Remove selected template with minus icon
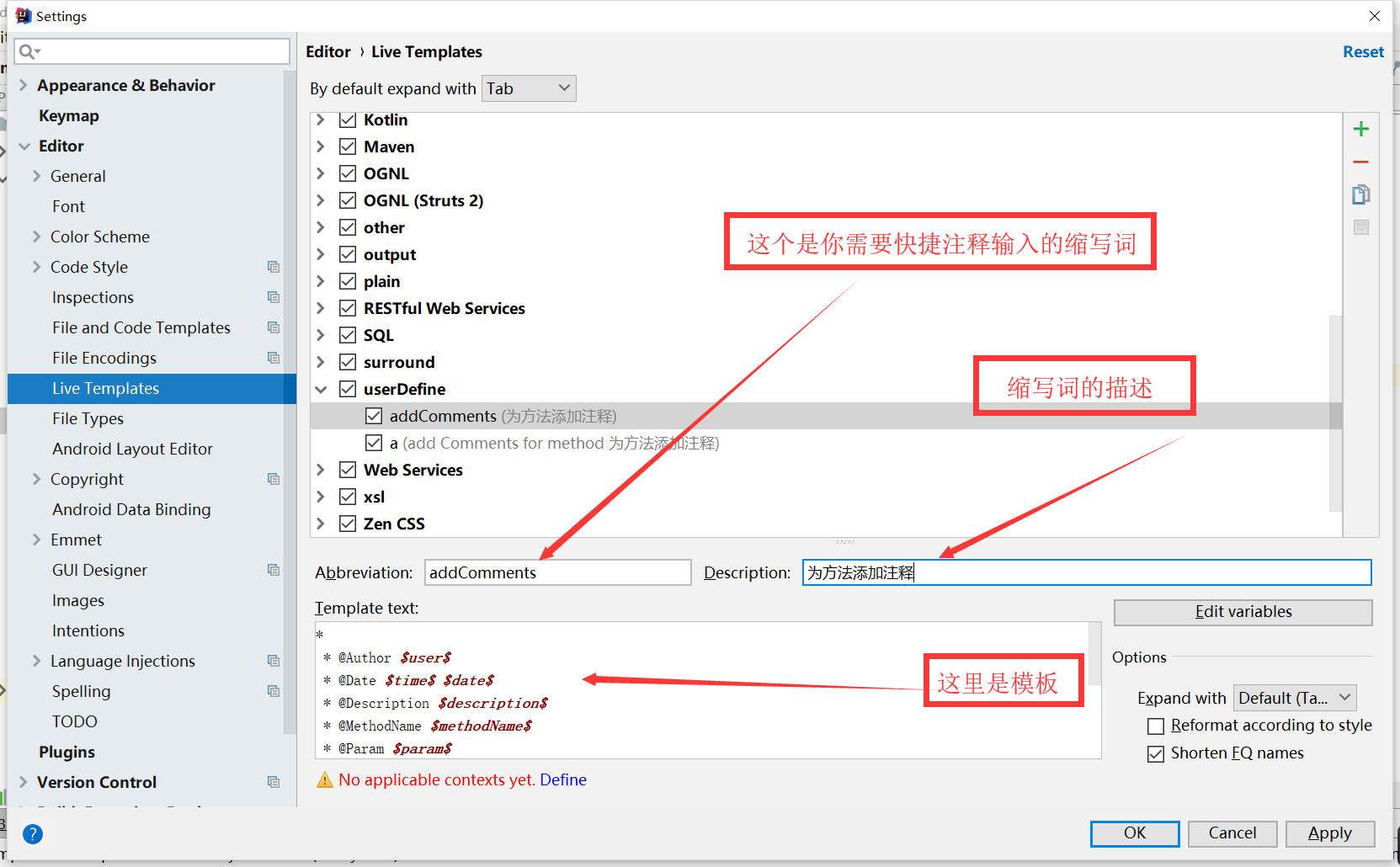 pos(1360,162)
